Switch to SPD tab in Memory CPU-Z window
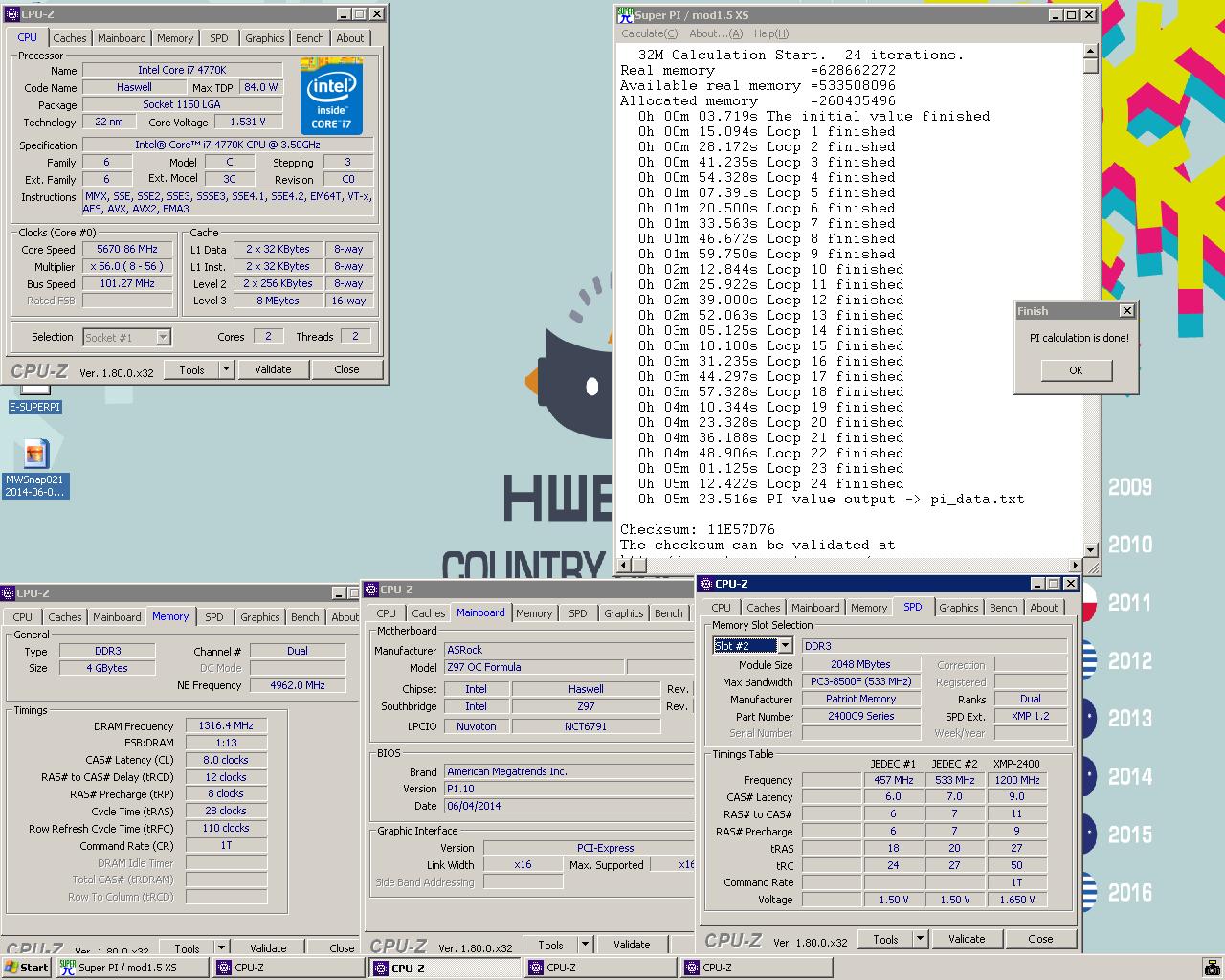 (x=214, y=617)
